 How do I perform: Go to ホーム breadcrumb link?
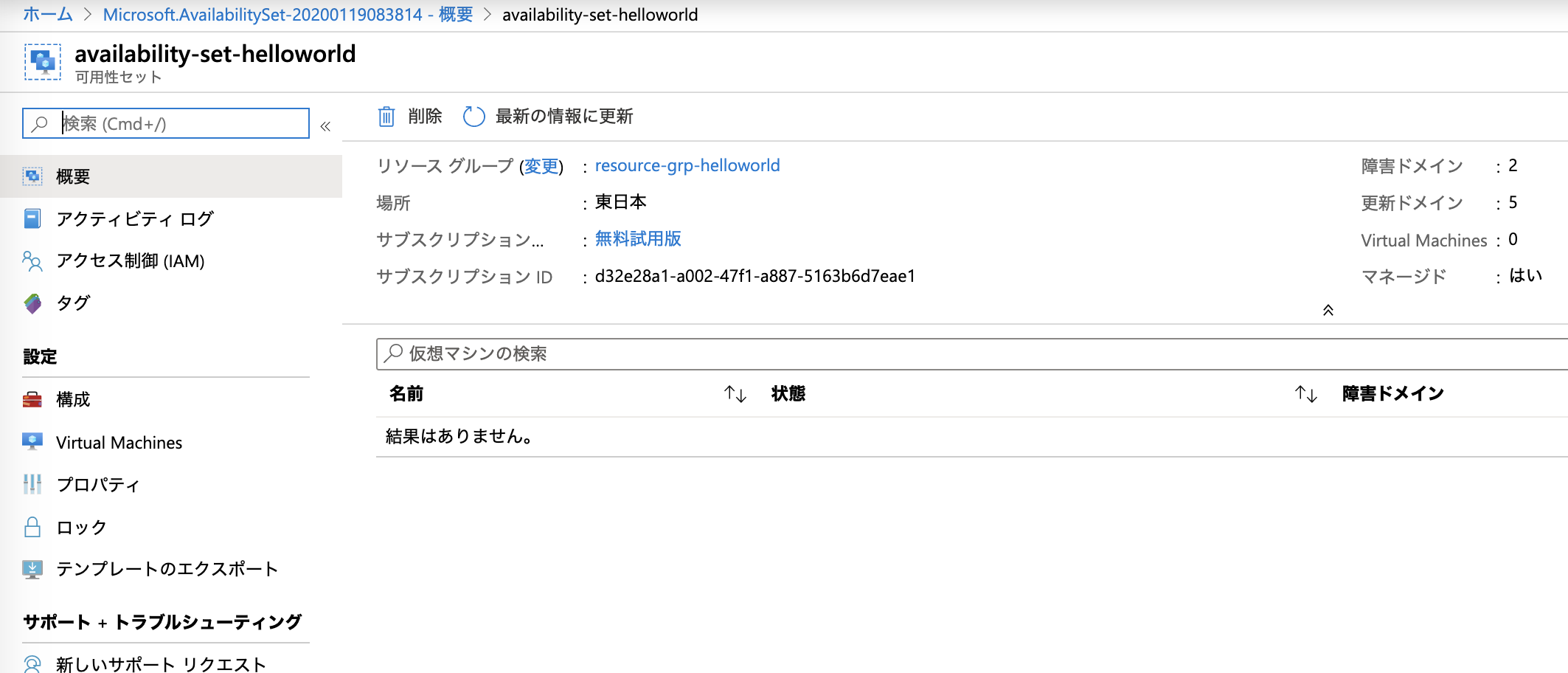pos(48,15)
